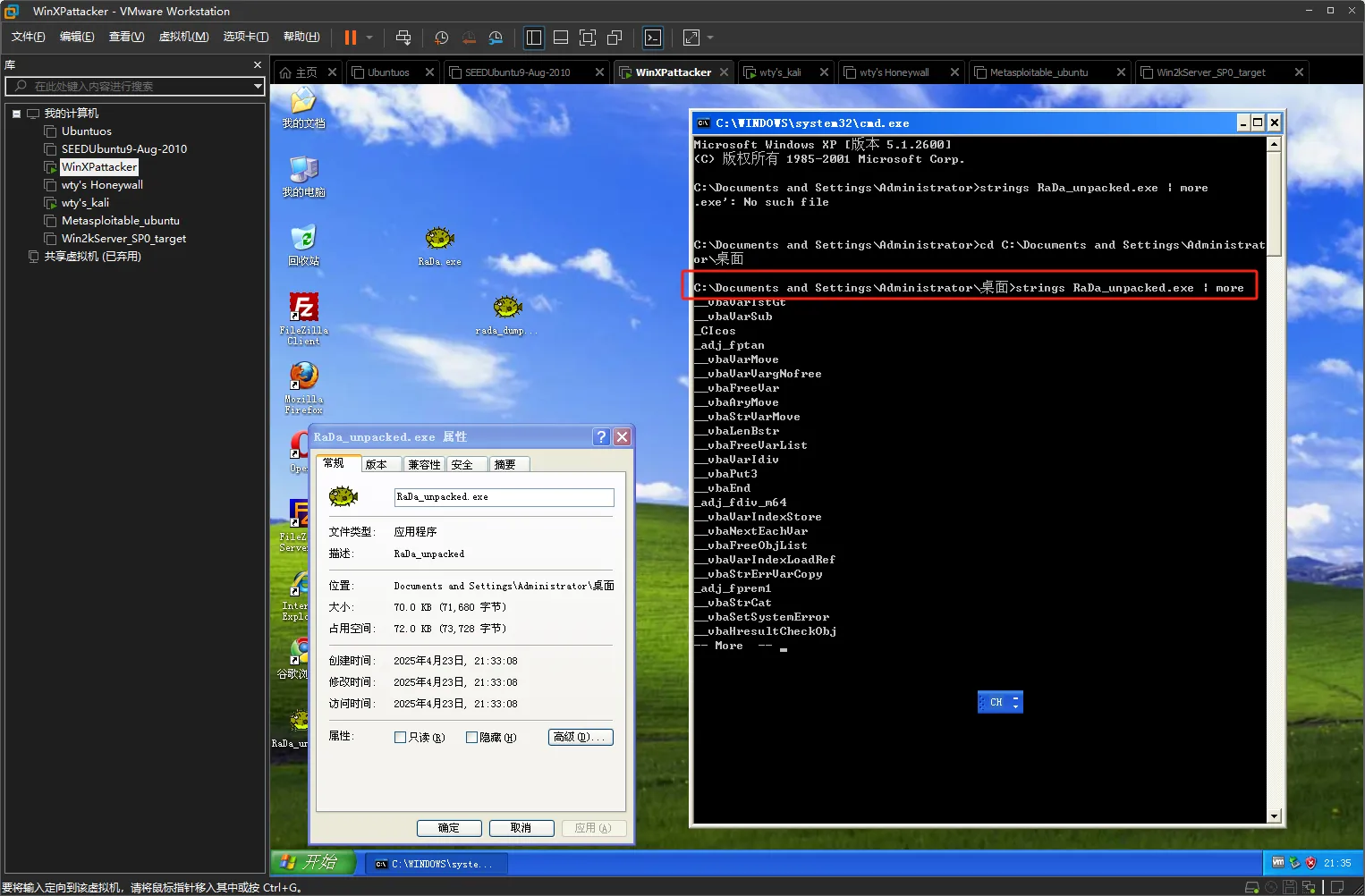This screenshot has width=1365, height=896.
Task: Take a snapshot of this virtual machine
Action: click(441, 38)
